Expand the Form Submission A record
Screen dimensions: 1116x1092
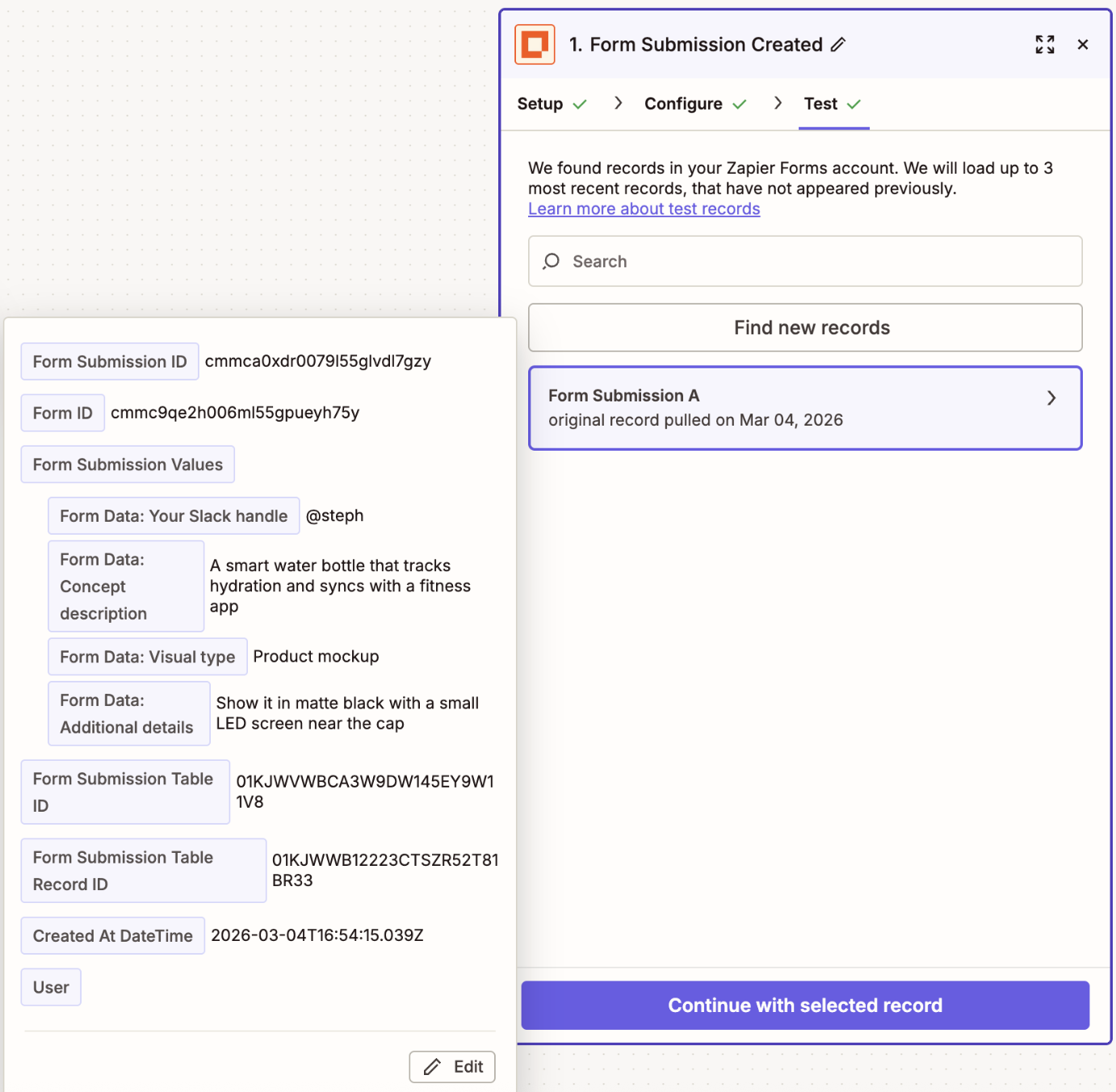pyautogui.click(x=1051, y=398)
